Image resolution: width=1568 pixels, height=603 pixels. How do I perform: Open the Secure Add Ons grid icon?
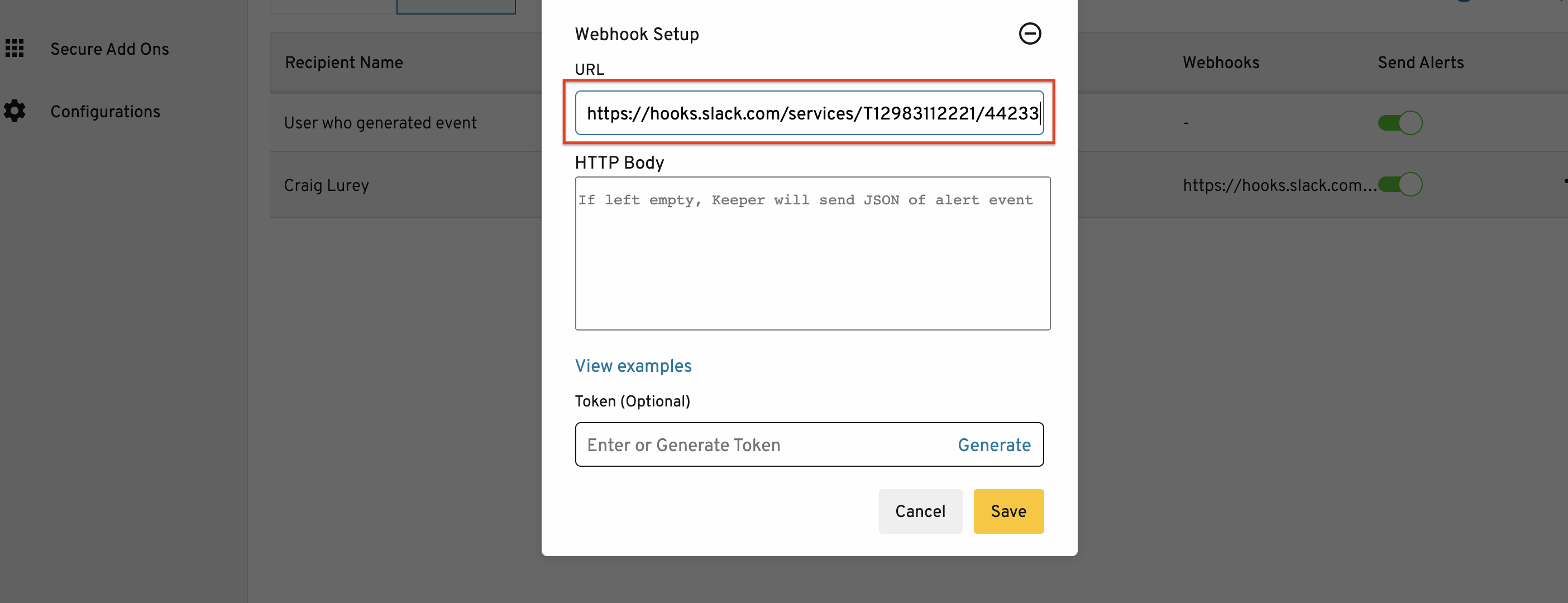(x=15, y=48)
